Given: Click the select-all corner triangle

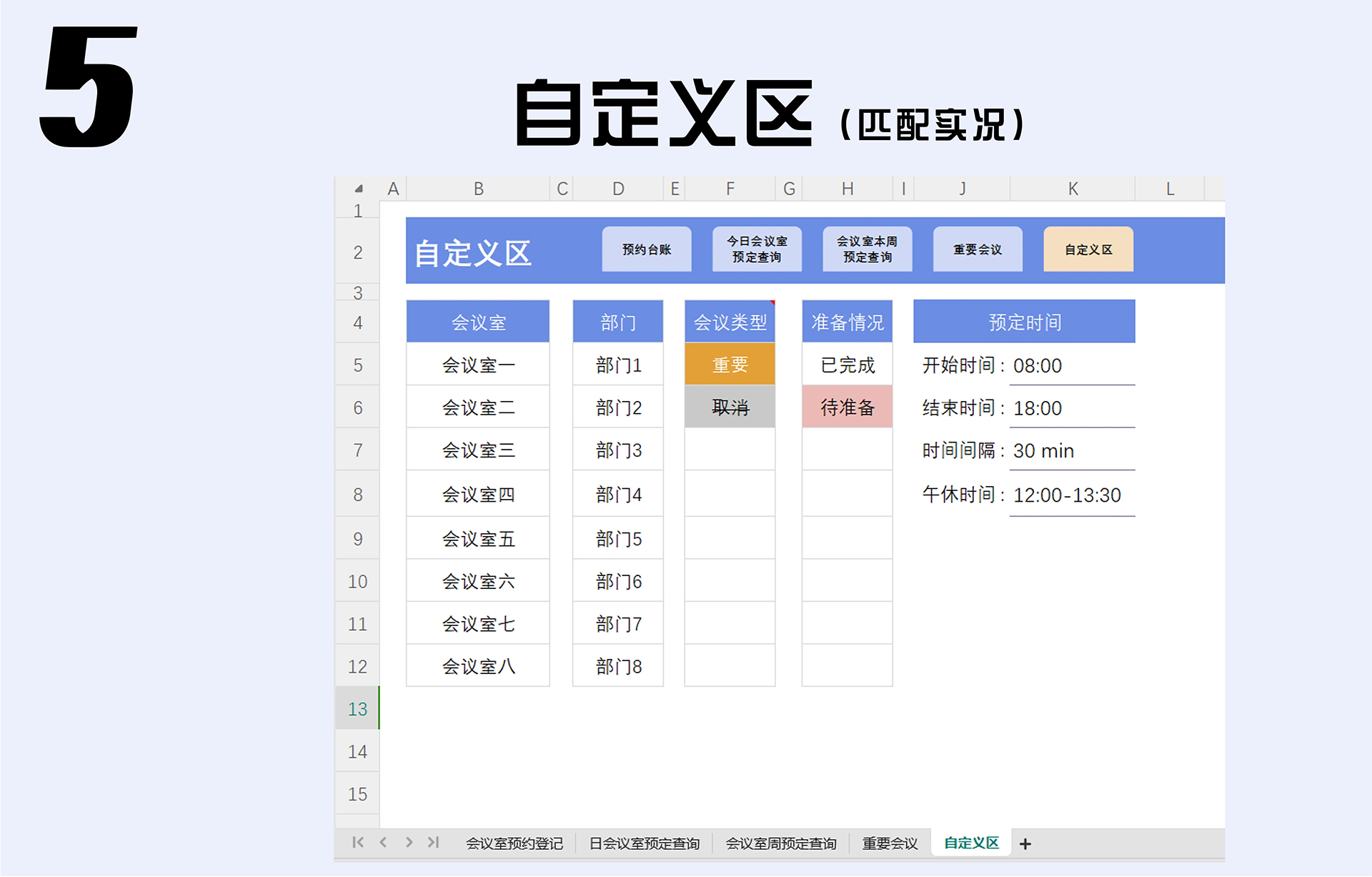Looking at the screenshot, I should click(359, 189).
